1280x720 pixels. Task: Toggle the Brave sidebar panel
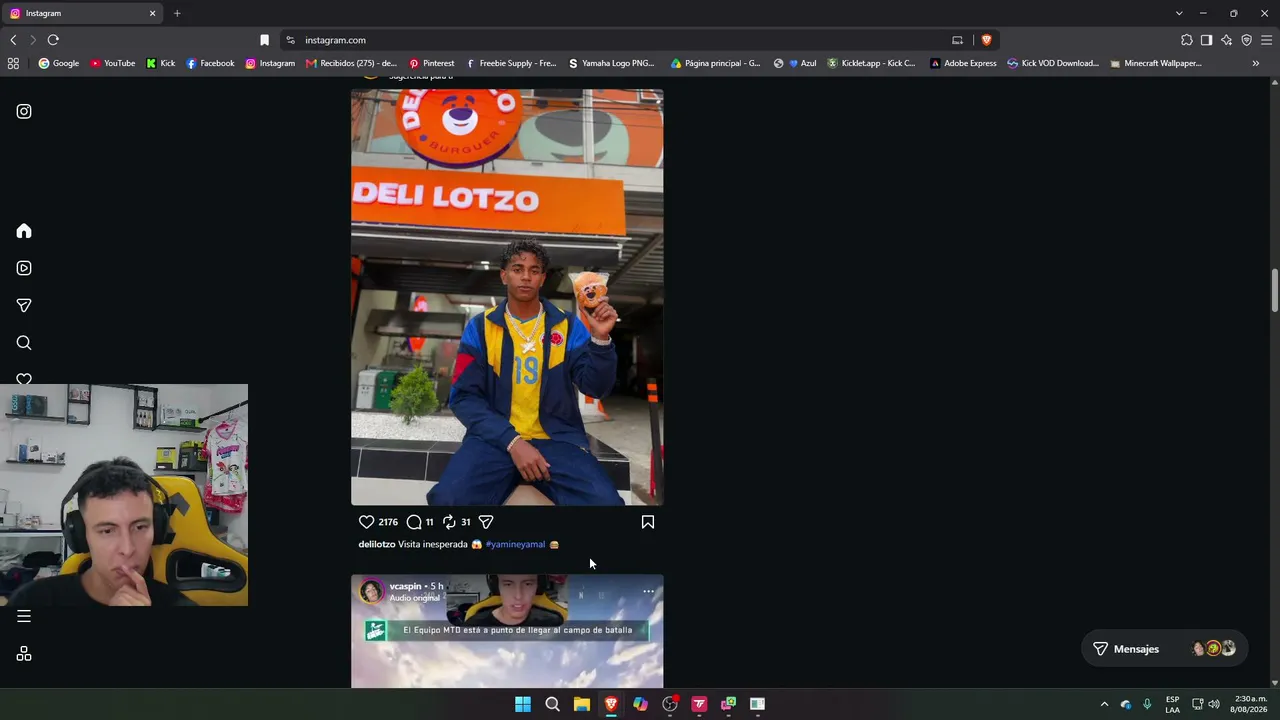point(1206,40)
